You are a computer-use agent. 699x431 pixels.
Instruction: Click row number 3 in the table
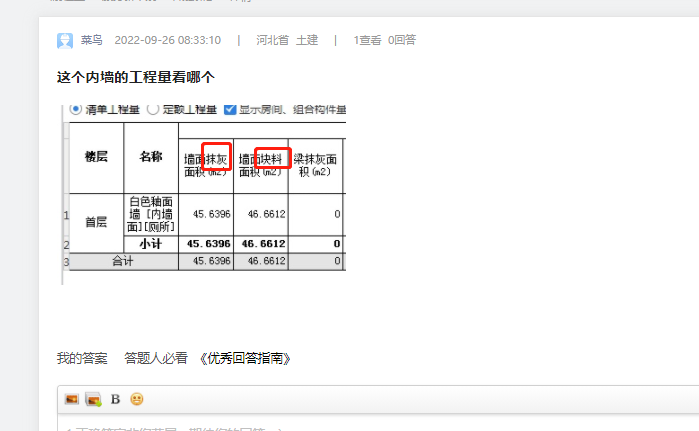click(x=66, y=262)
